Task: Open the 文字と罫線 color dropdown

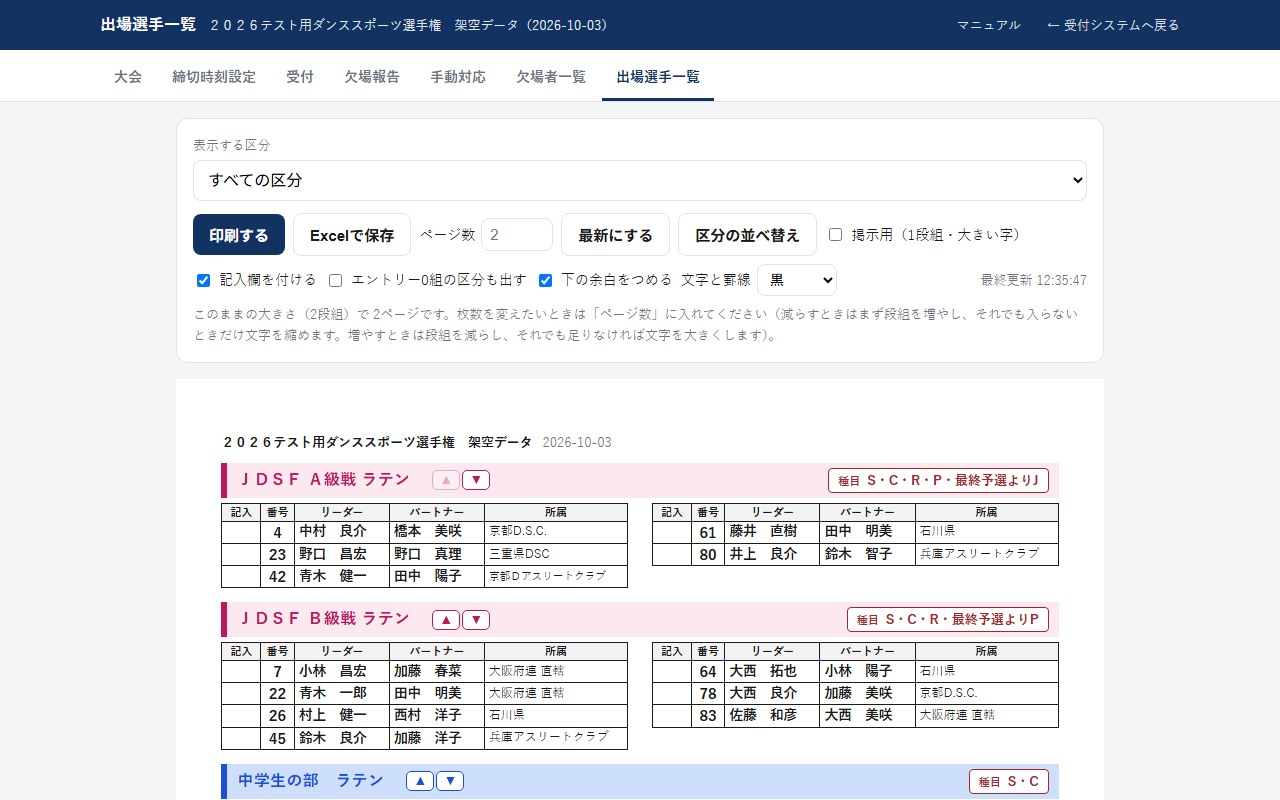Action: point(797,280)
